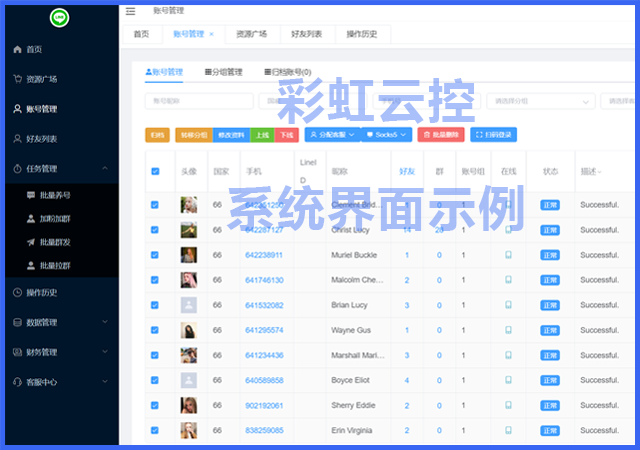Open 资源广场 from the sidebar
Viewport: 640px width, 450px height.
[x=41, y=79]
